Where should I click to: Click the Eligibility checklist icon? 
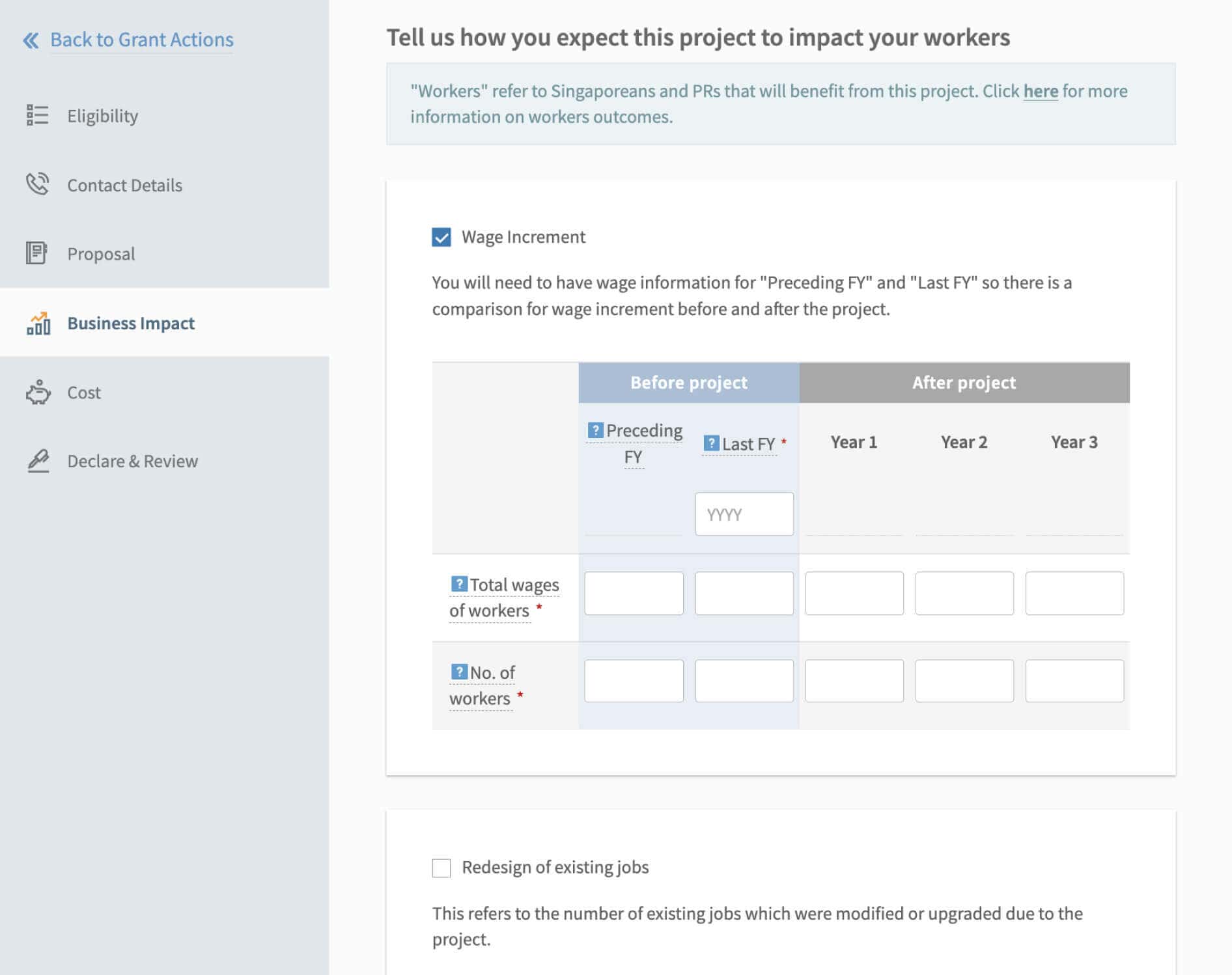tap(37, 115)
